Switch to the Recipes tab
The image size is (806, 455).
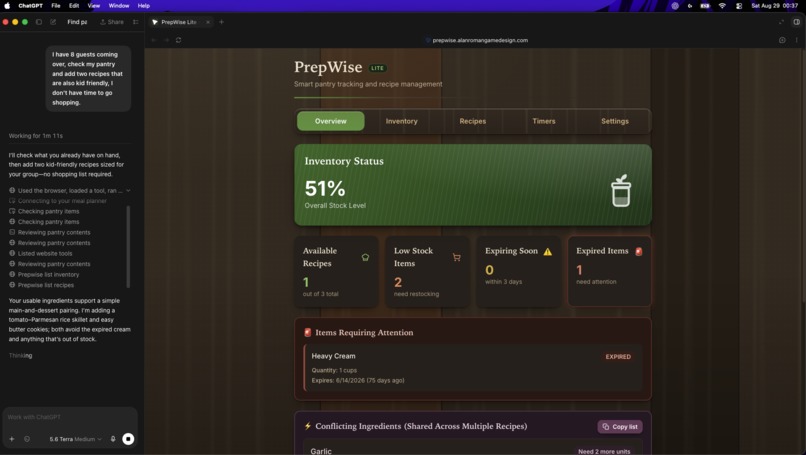tap(472, 121)
